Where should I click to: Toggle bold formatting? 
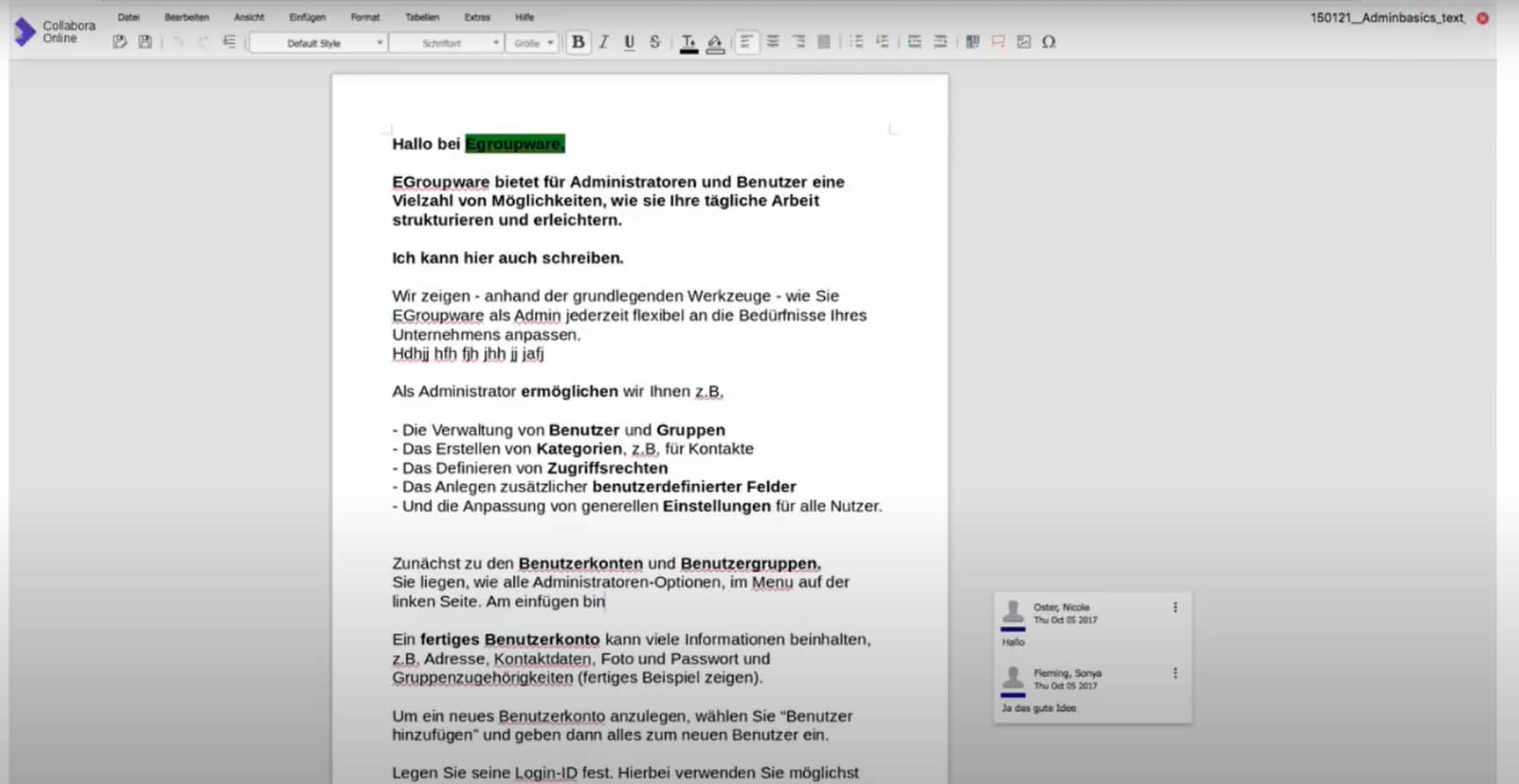(578, 41)
